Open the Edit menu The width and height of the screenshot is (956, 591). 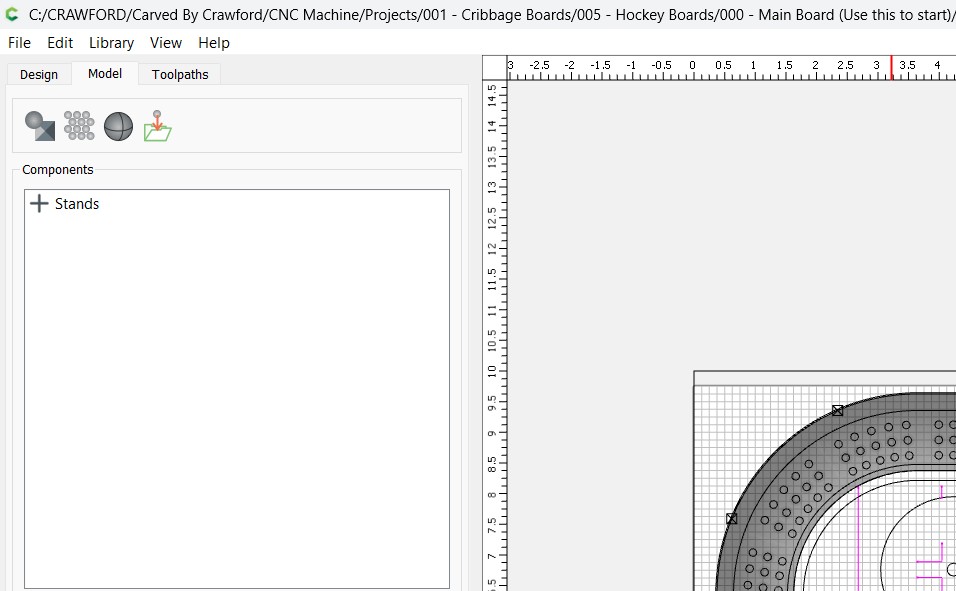pos(60,43)
